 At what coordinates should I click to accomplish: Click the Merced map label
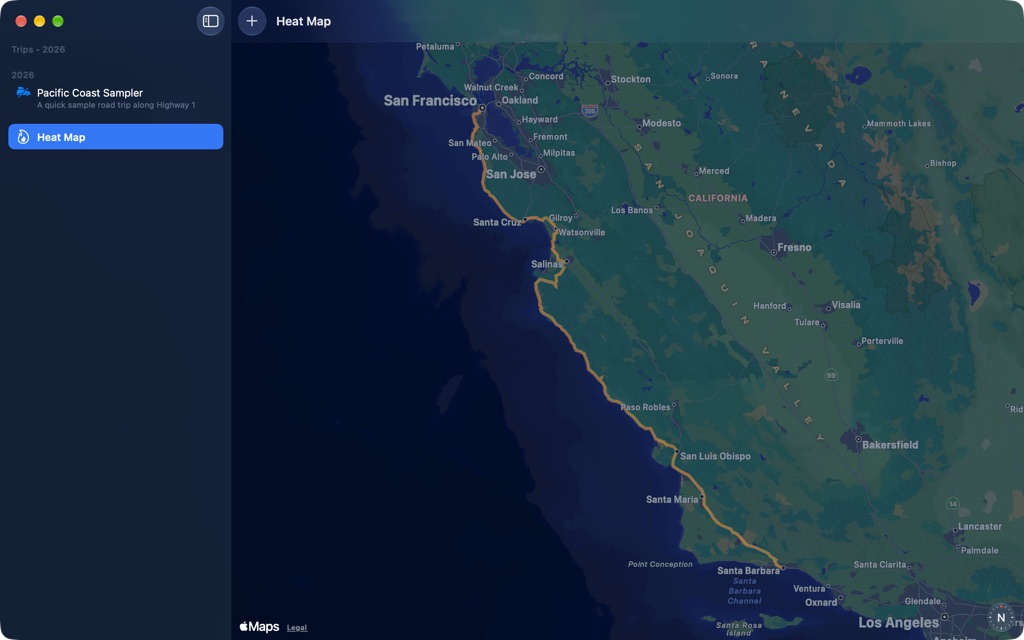coord(714,171)
